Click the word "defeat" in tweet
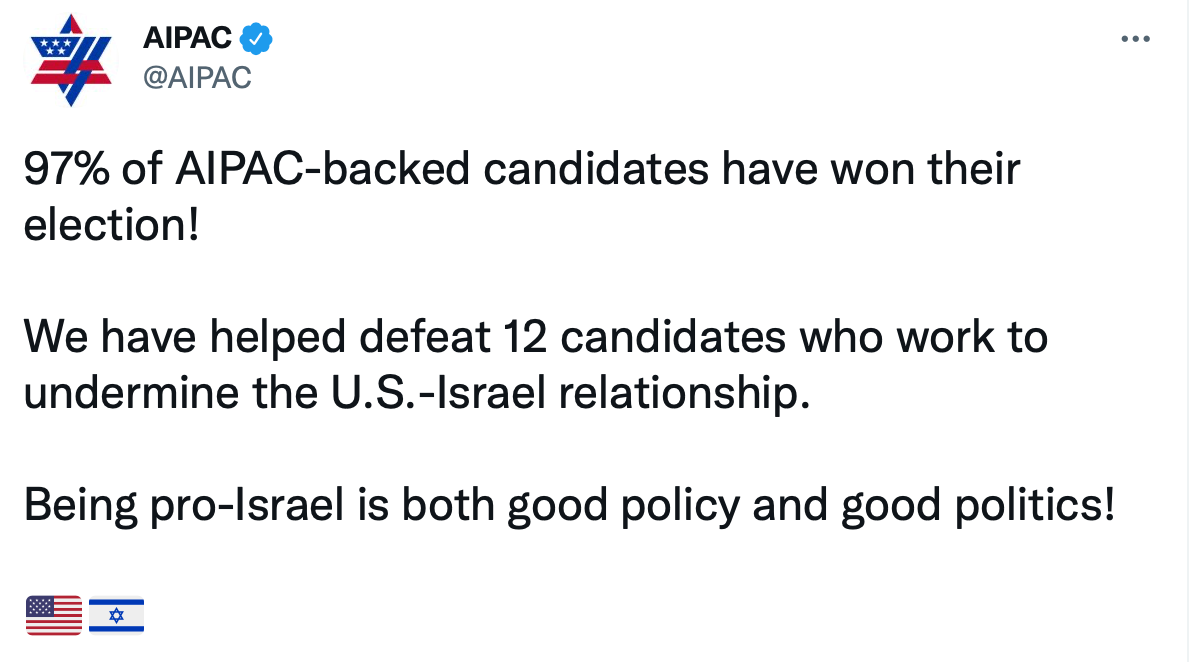This screenshot has width=1195, height=662. (x=424, y=336)
